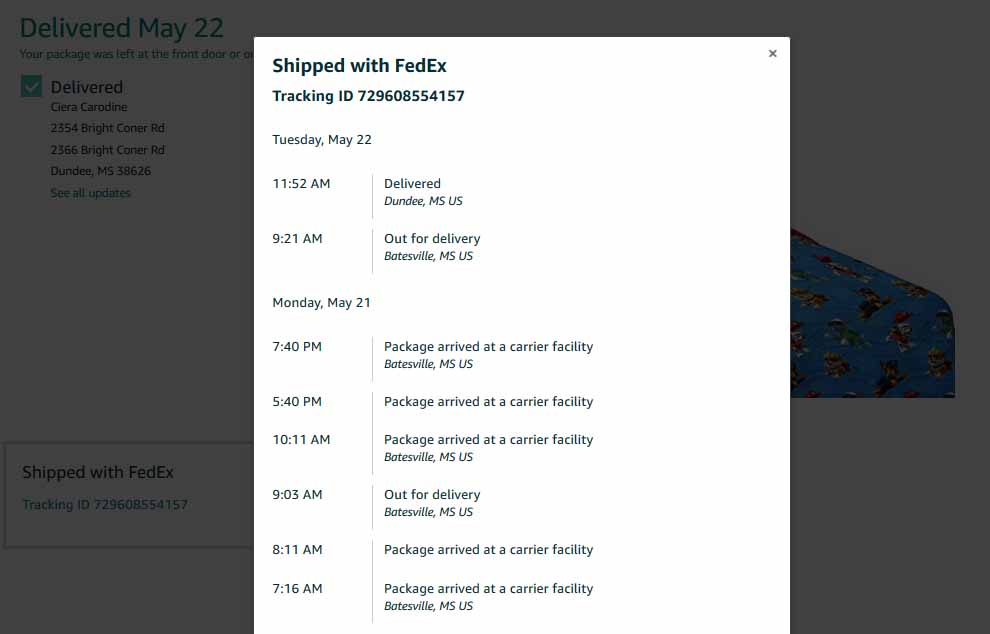Select the Tracking ID heading in popup
990x634 pixels.
pyautogui.click(x=368, y=96)
